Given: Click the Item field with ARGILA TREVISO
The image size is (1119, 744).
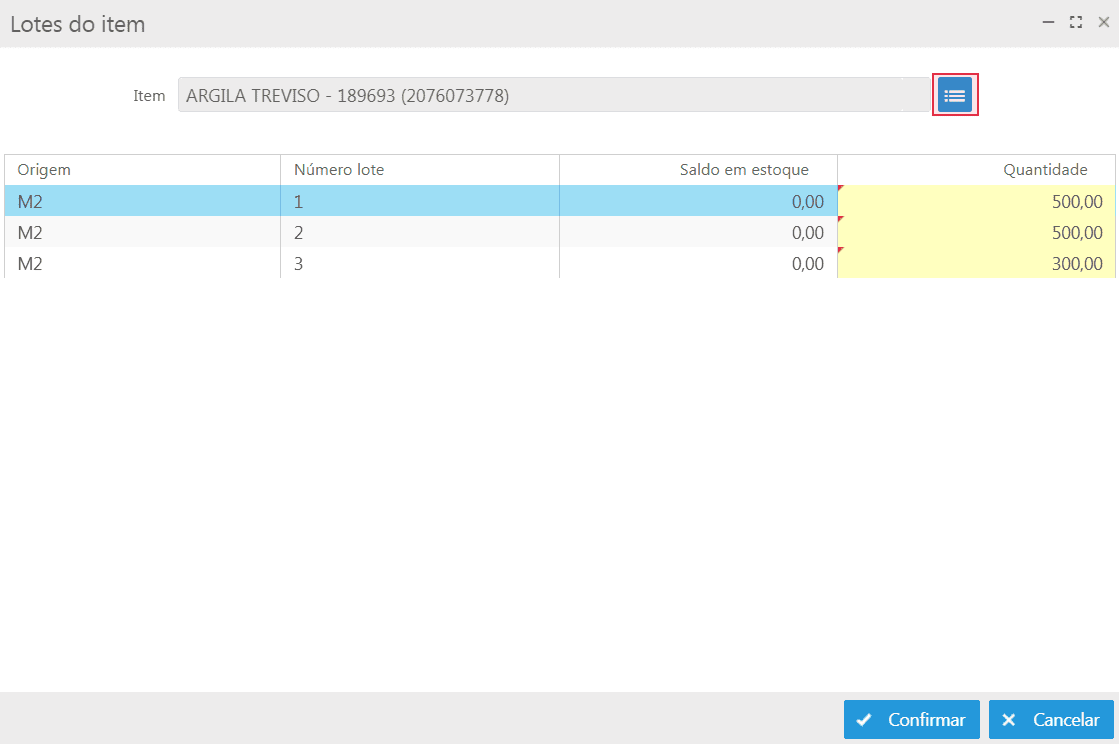Looking at the screenshot, I should tap(553, 96).
